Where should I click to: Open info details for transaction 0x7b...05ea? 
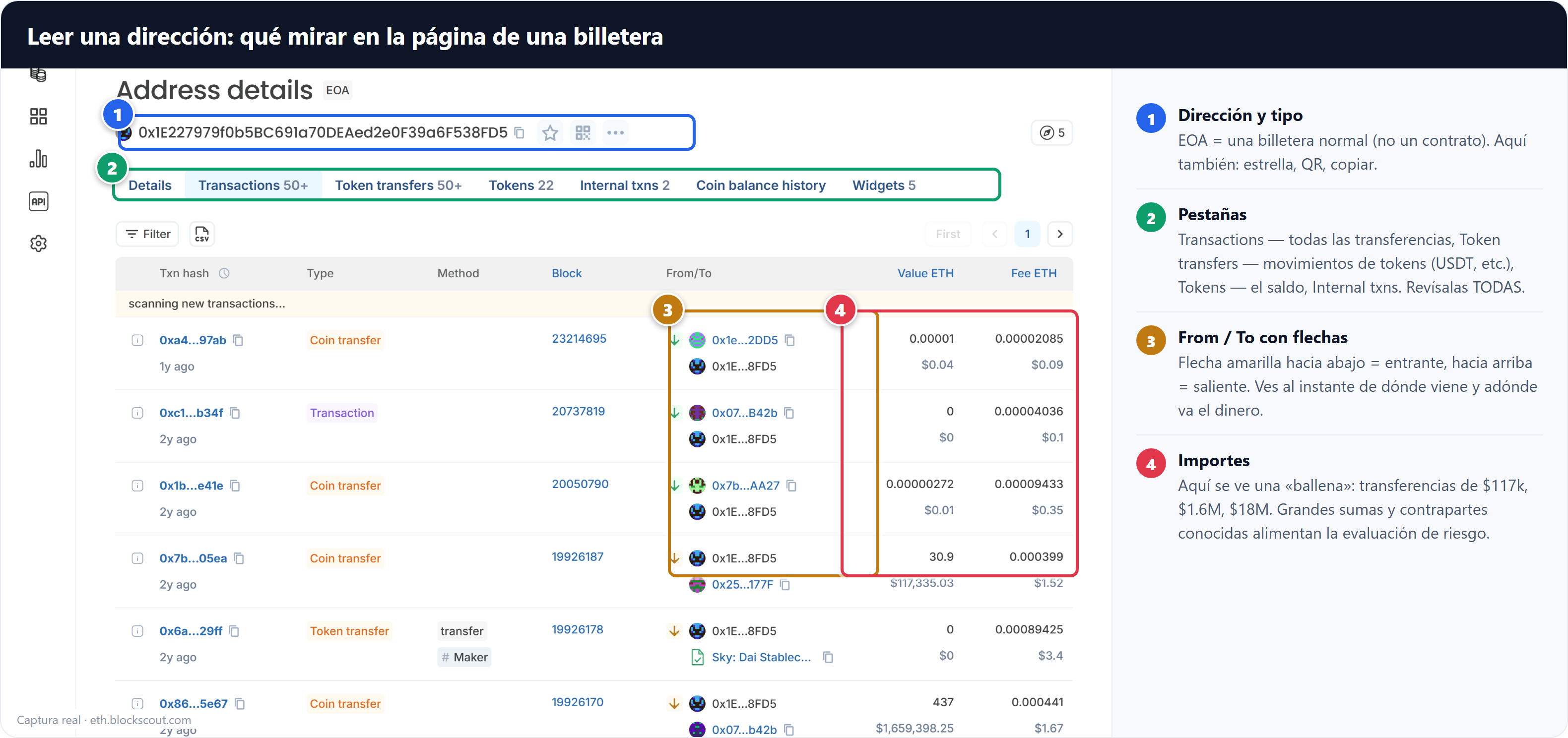[x=137, y=558]
